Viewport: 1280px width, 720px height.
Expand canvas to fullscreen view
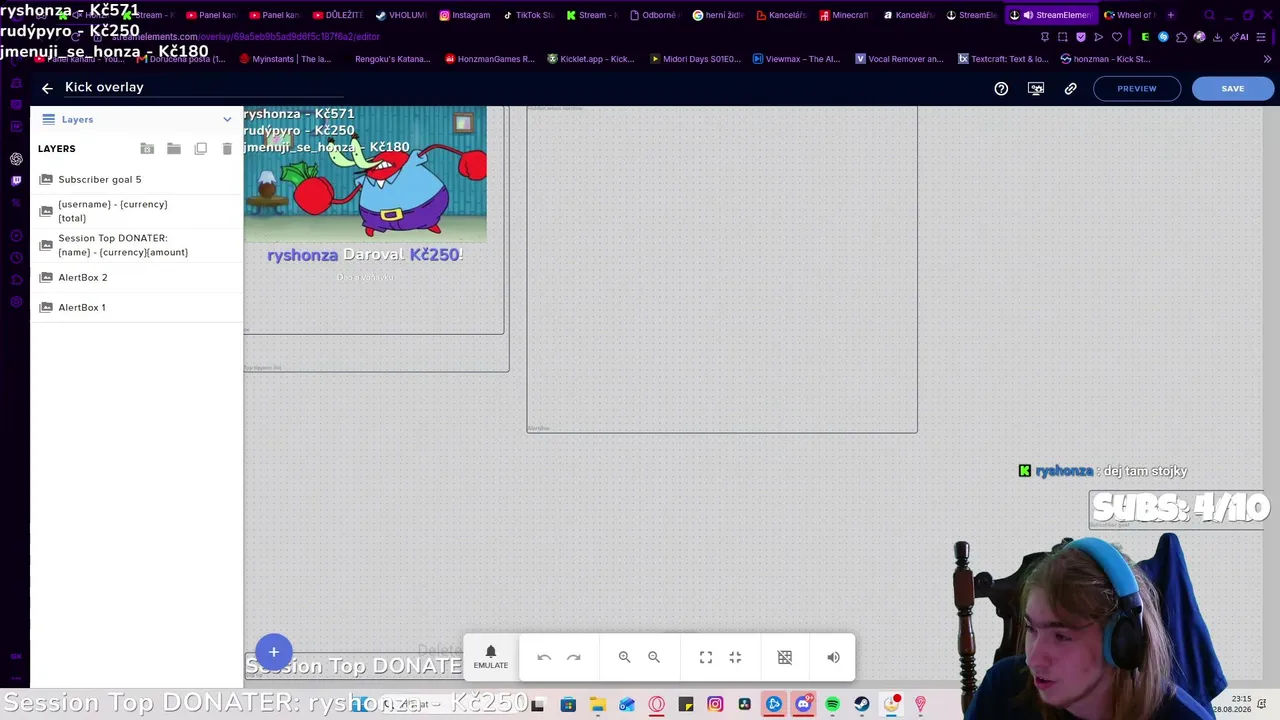click(x=706, y=657)
